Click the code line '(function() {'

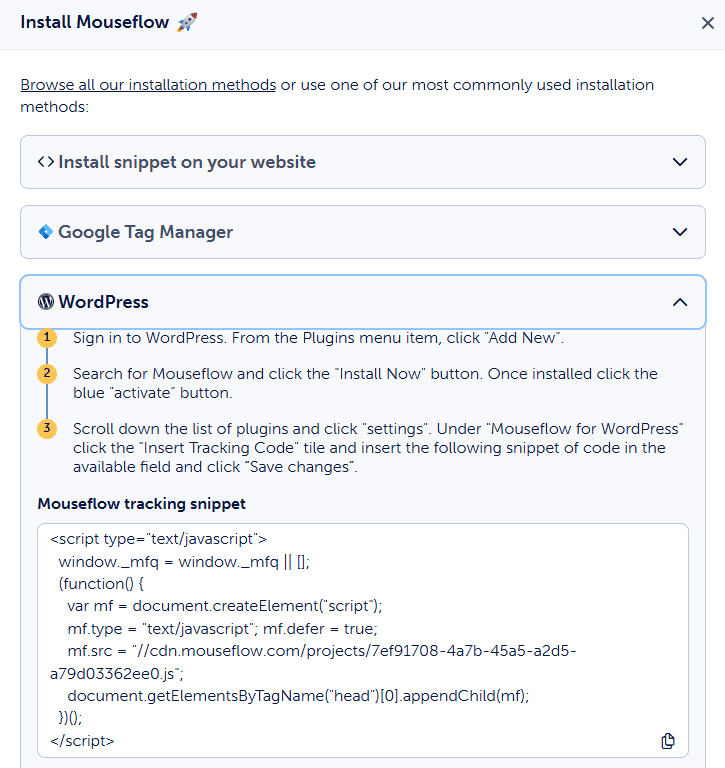tap(101, 584)
